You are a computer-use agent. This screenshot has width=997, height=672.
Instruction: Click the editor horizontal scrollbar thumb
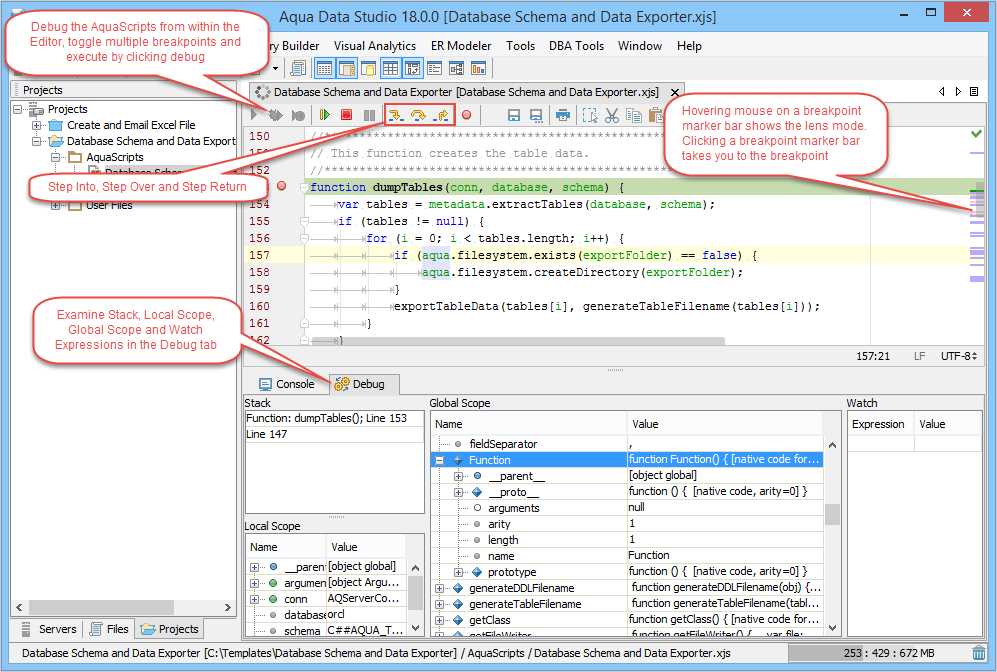(x=518, y=341)
